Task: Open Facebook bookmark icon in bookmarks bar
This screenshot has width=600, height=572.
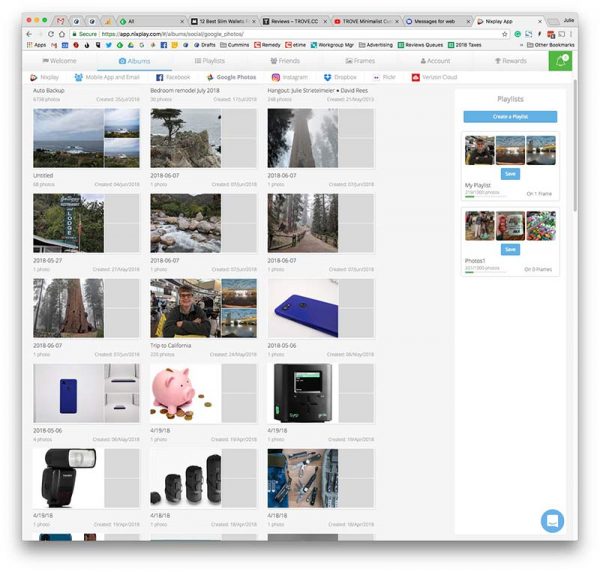Action: [x=163, y=45]
